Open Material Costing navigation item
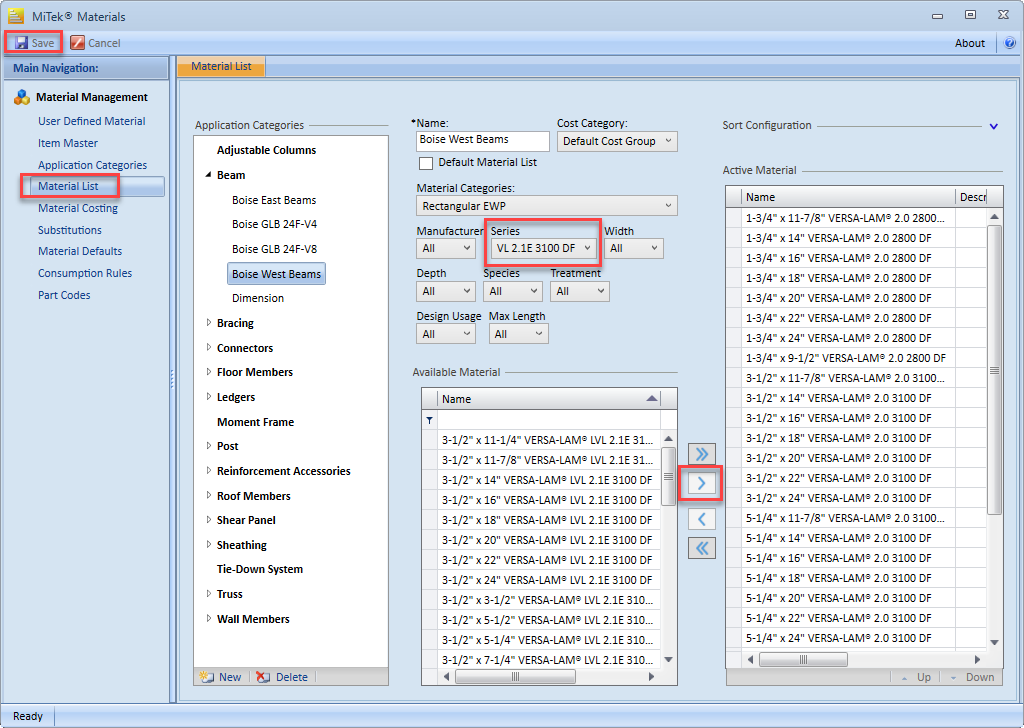The width and height of the screenshot is (1024, 728). pos(78,208)
